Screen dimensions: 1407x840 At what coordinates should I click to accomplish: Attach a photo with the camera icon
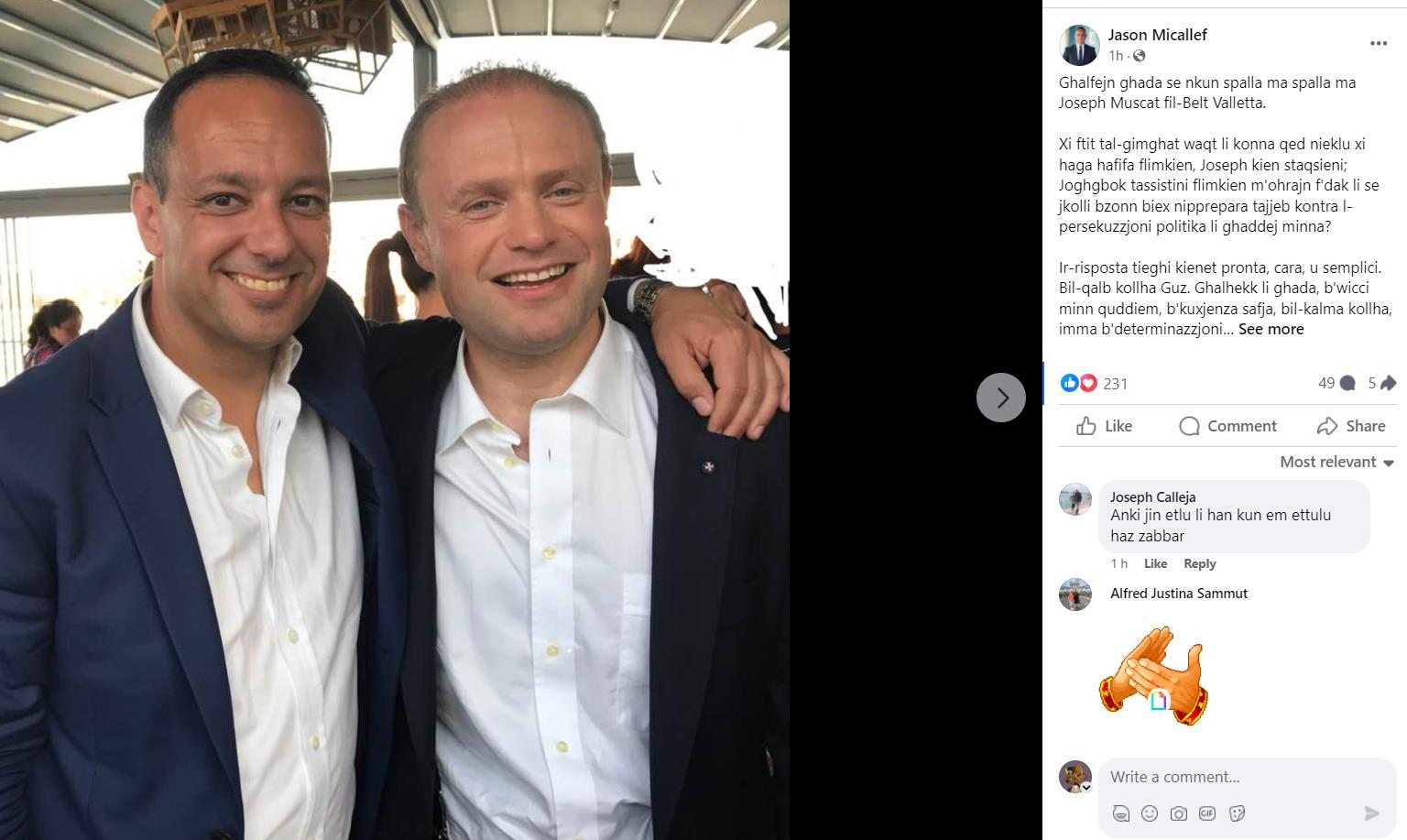click(x=1179, y=813)
